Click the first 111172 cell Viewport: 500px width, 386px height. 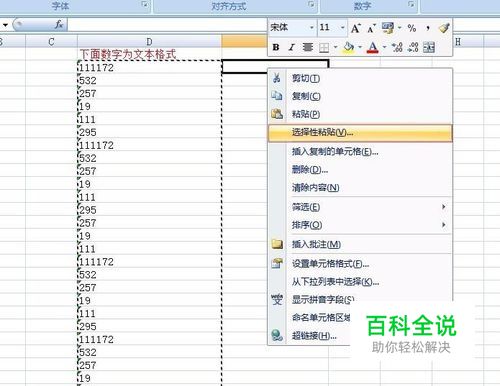pyautogui.click(x=149, y=67)
